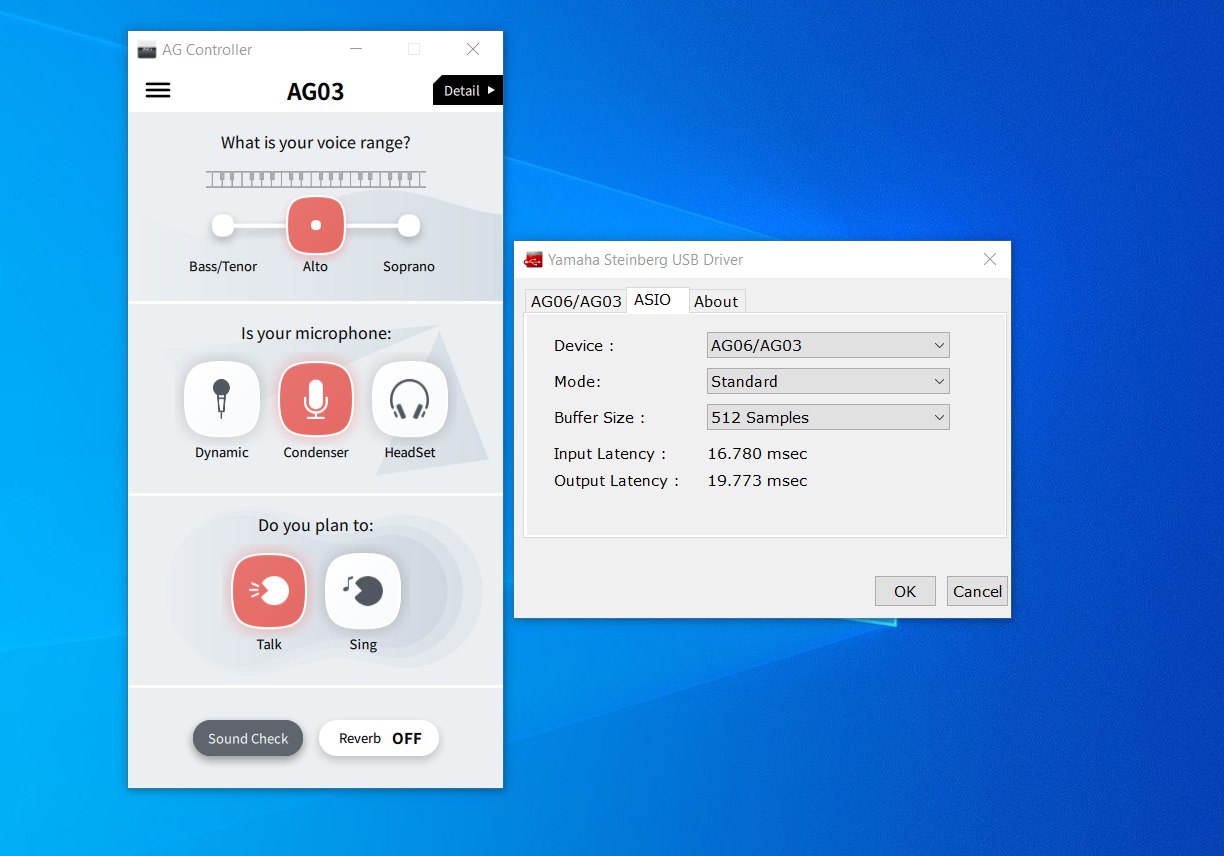Select the Dynamic microphone icon
Image resolution: width=1224 pixels, height=856 pixels.
pos(222,399)
